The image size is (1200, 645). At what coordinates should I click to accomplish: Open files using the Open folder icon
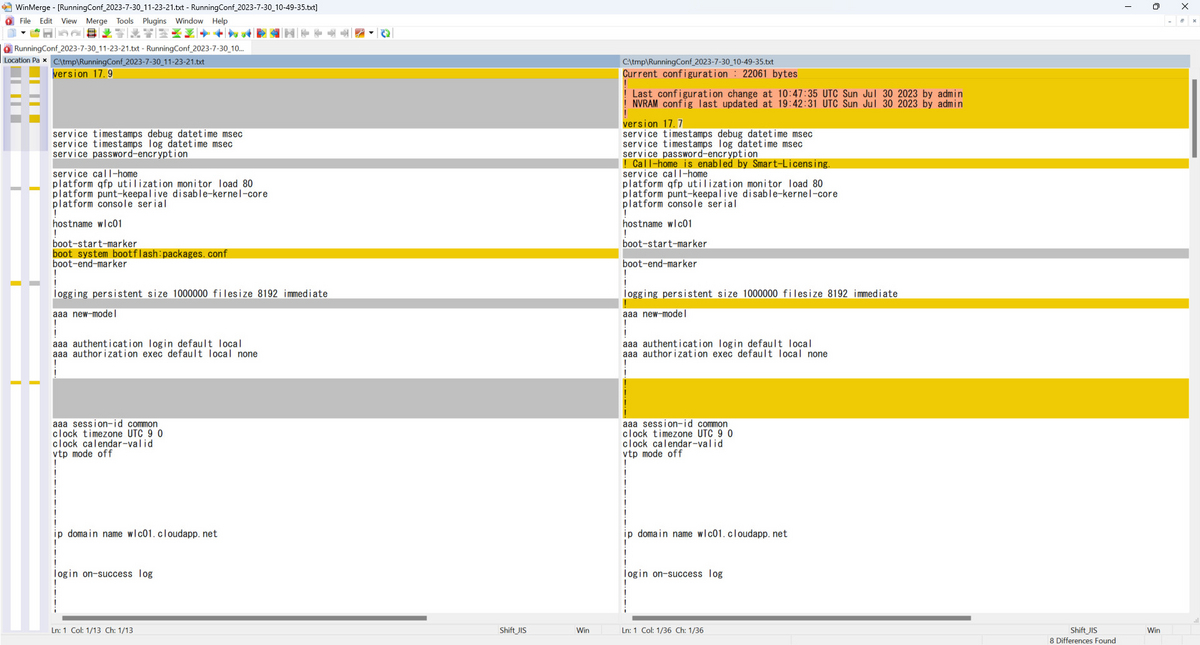pyautogui.click(x=33, y=33)
